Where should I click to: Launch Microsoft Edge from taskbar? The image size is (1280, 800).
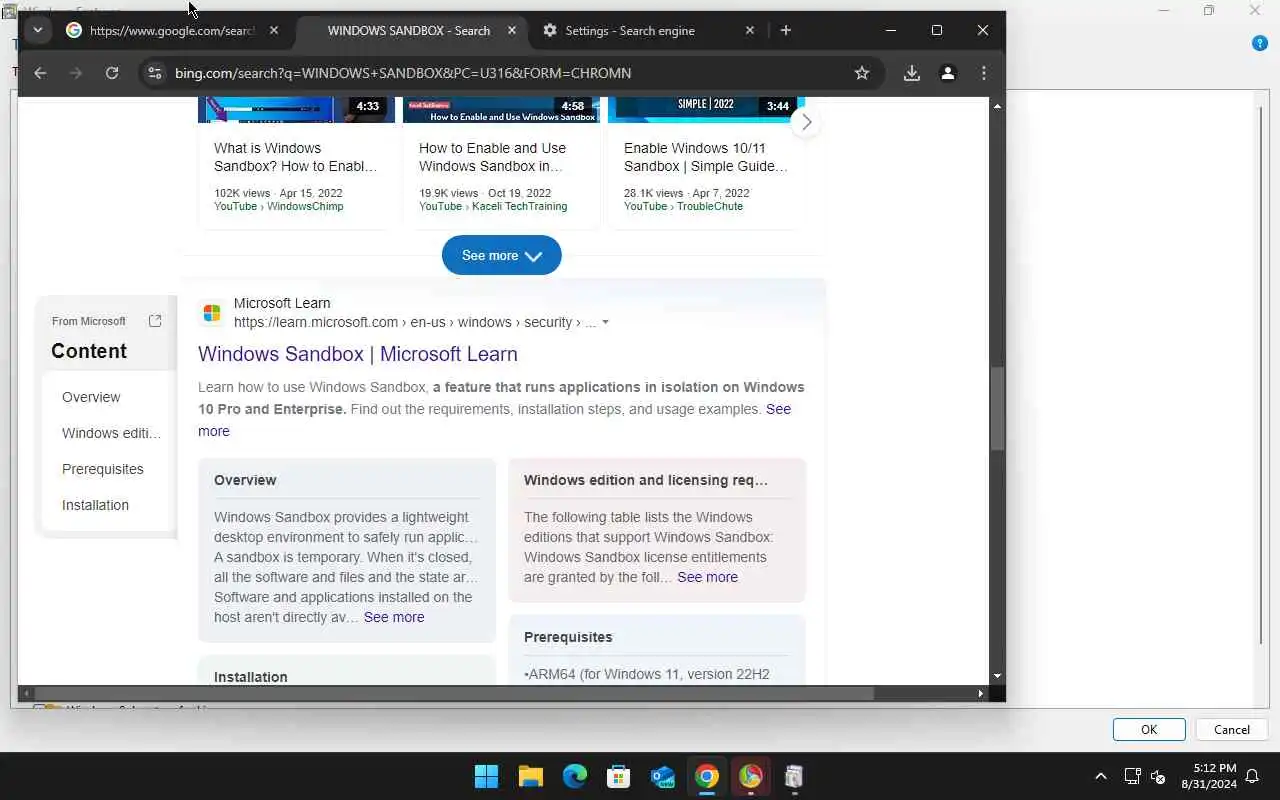click(x=575, y=777)
